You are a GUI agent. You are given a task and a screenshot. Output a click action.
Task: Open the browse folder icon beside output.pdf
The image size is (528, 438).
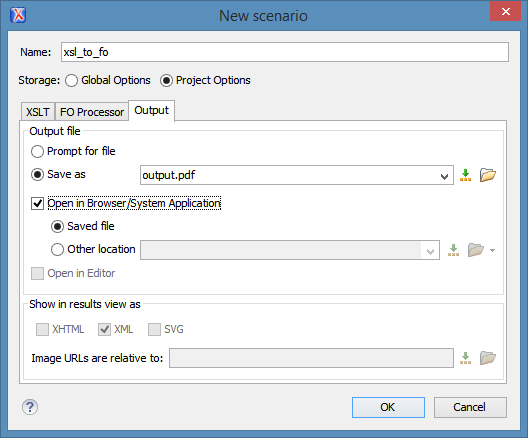click(488, 175)
